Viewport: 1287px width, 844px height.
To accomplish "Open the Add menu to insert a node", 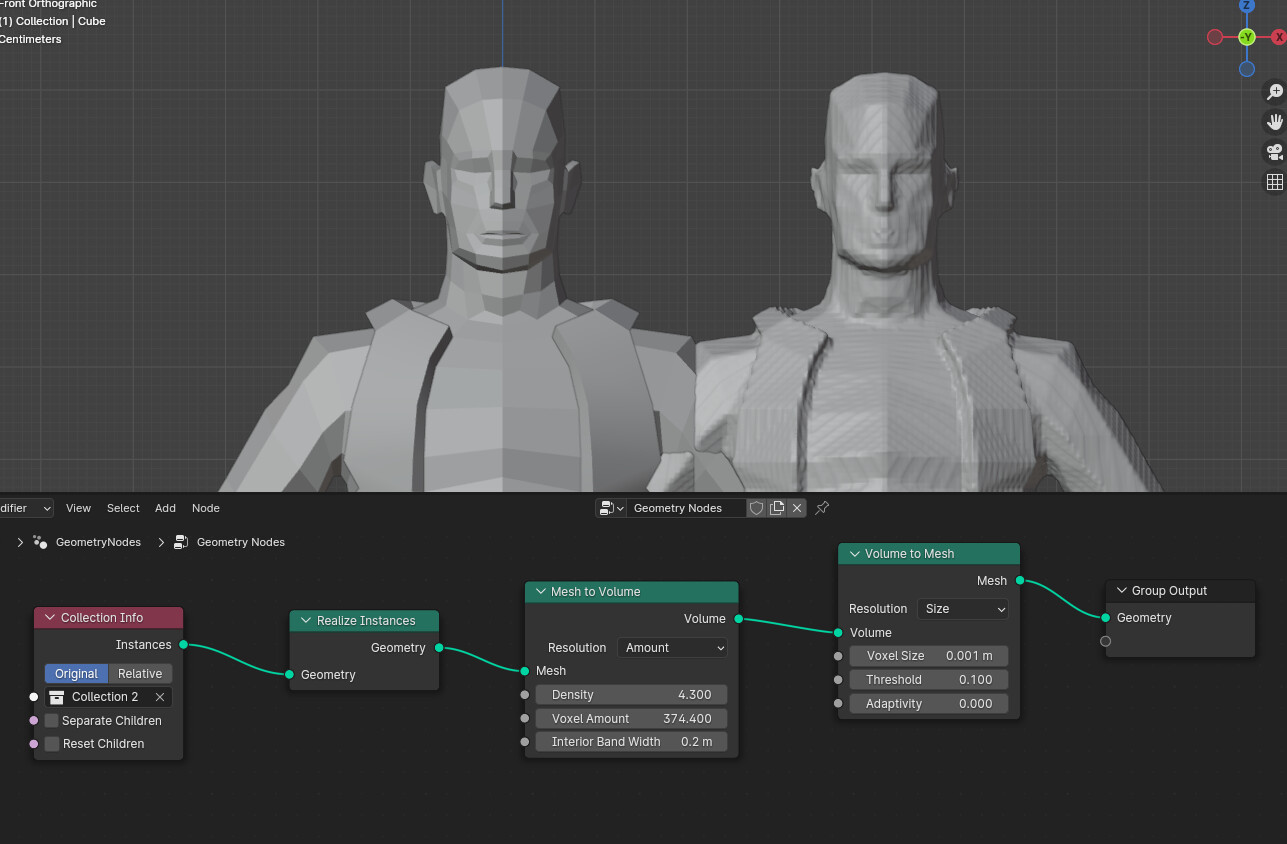I will click(165, 508).
